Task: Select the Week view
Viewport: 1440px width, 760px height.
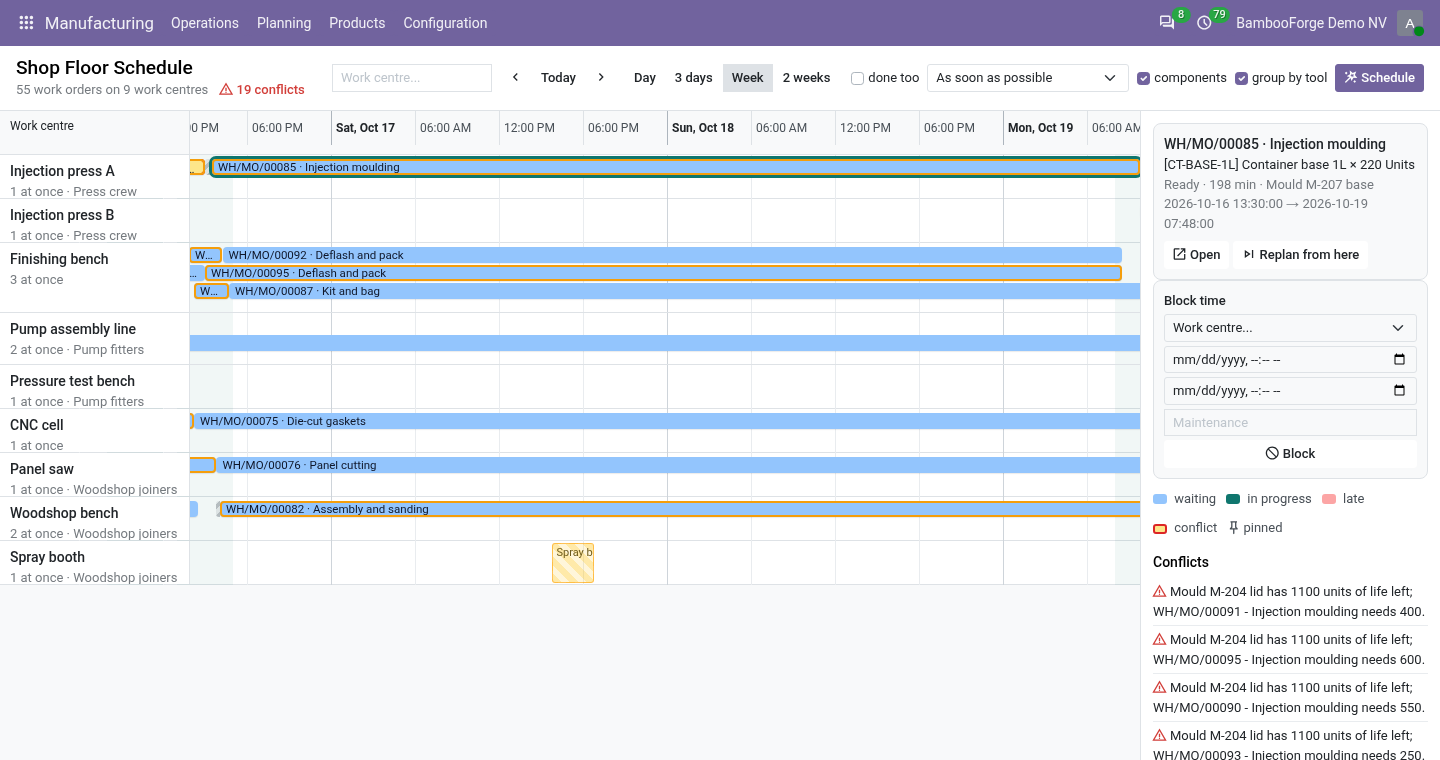Action: click(x=747, y=78)
